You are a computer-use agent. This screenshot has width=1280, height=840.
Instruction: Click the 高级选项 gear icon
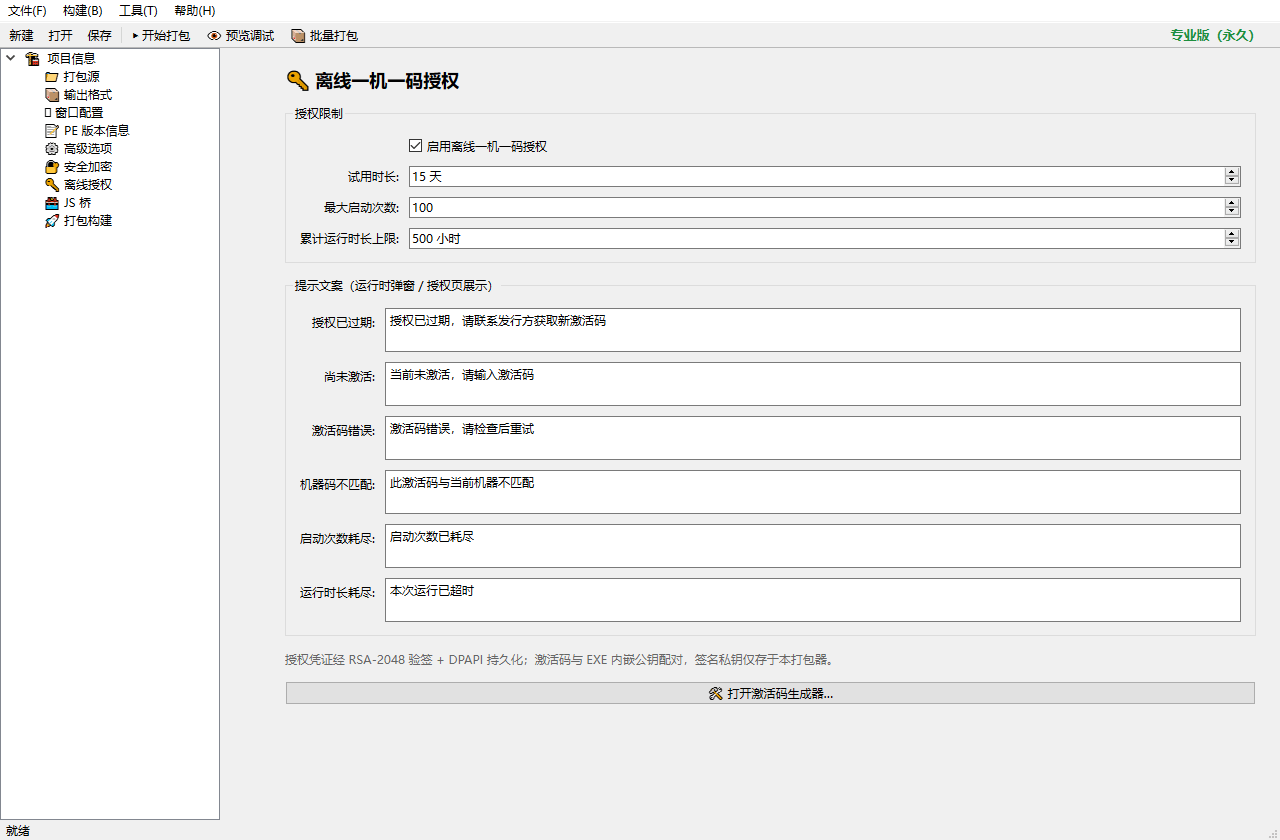click(x=52, y=149)
